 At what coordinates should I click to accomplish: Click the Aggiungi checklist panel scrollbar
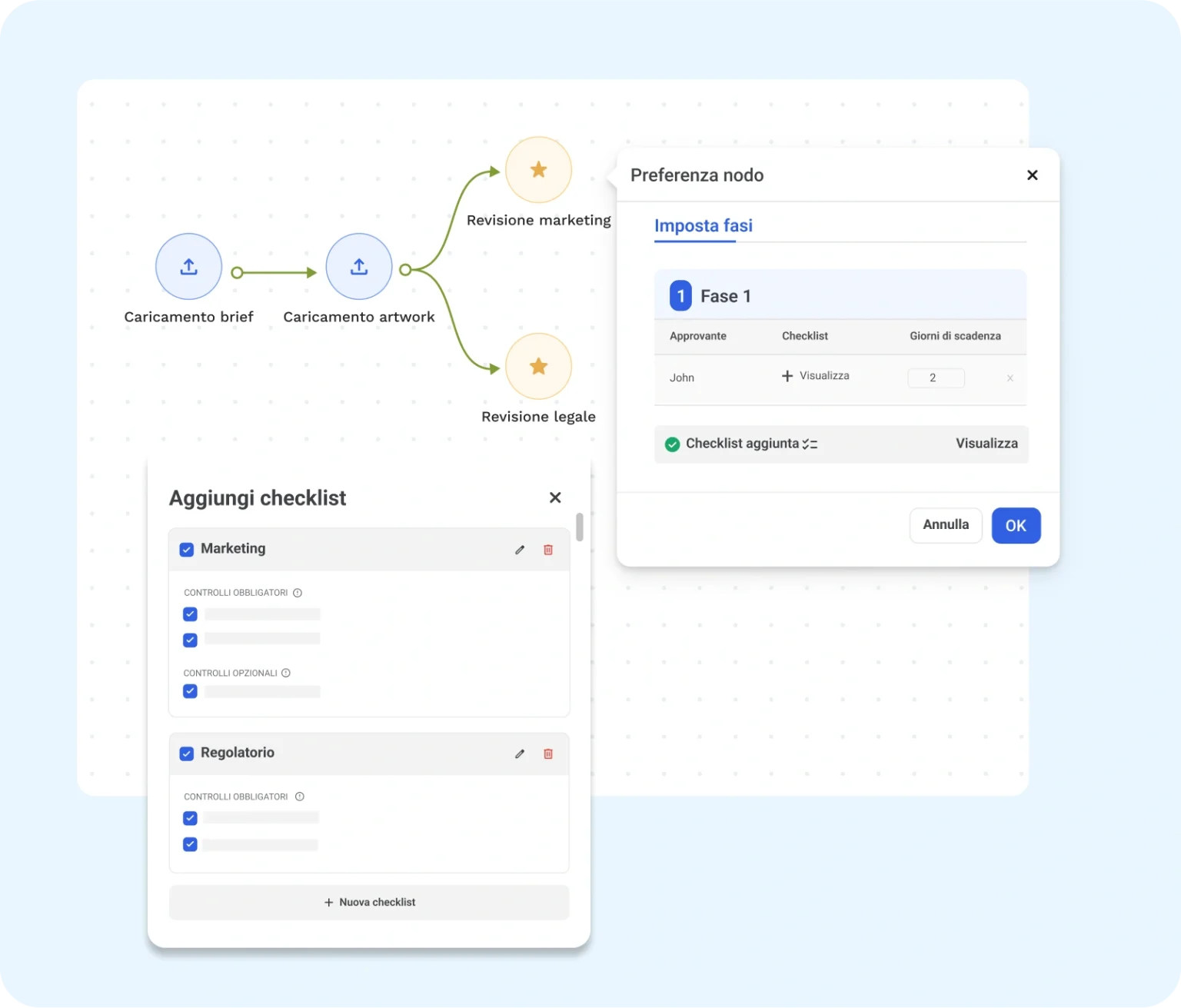[580, 527]
